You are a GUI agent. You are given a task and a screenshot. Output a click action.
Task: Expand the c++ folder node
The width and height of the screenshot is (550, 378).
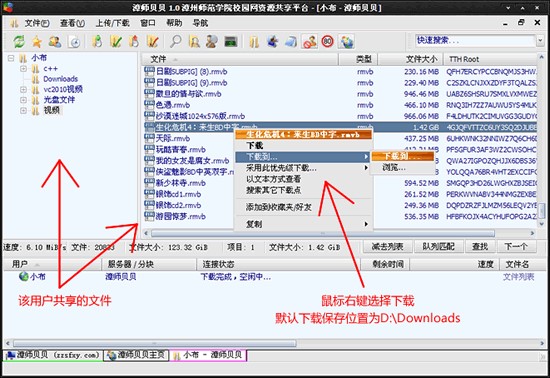click(x=23, y=69)
